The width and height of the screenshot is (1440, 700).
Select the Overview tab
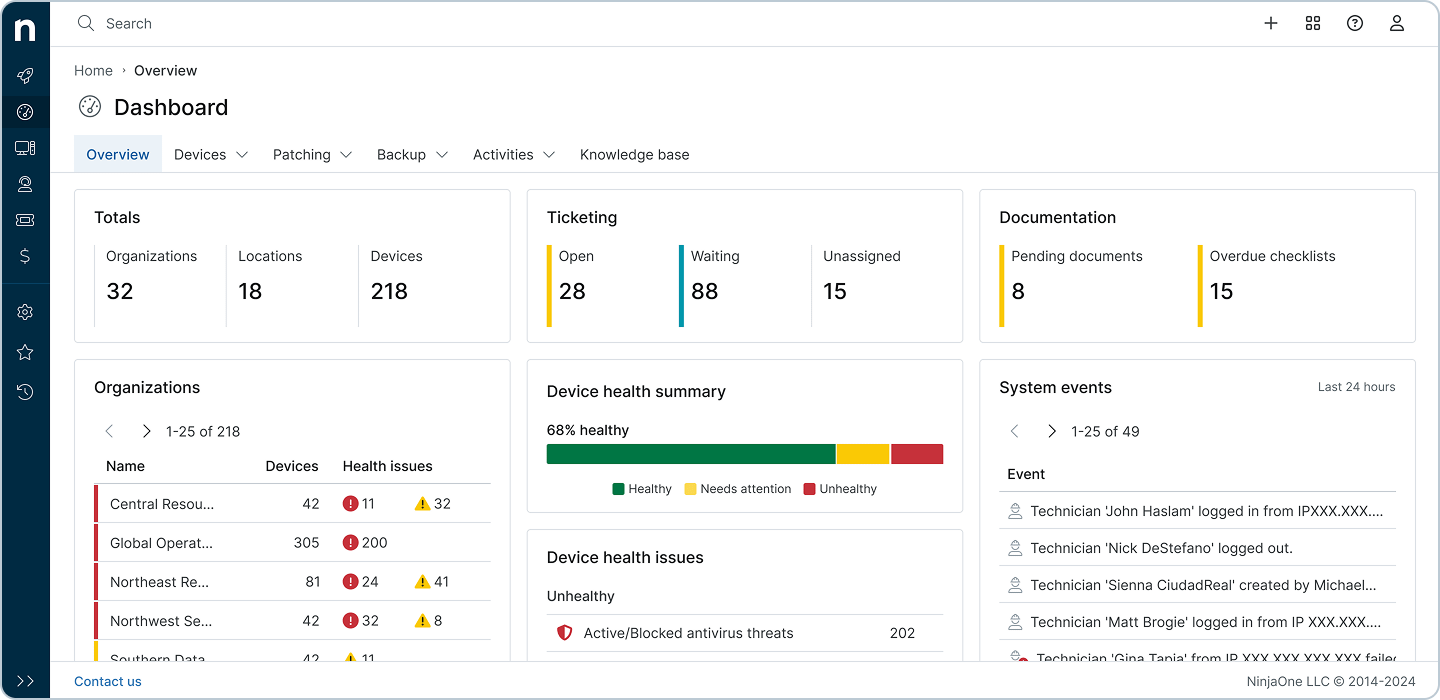[117, 154]
